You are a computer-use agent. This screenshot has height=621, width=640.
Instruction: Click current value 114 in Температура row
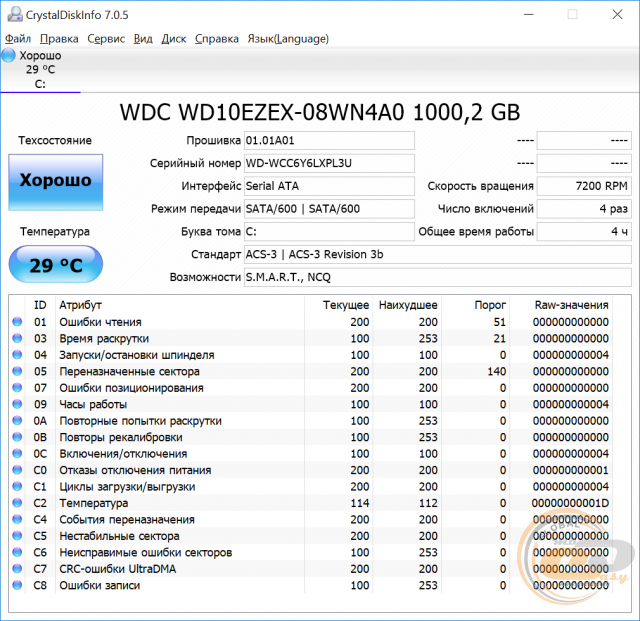pos(360,503)
